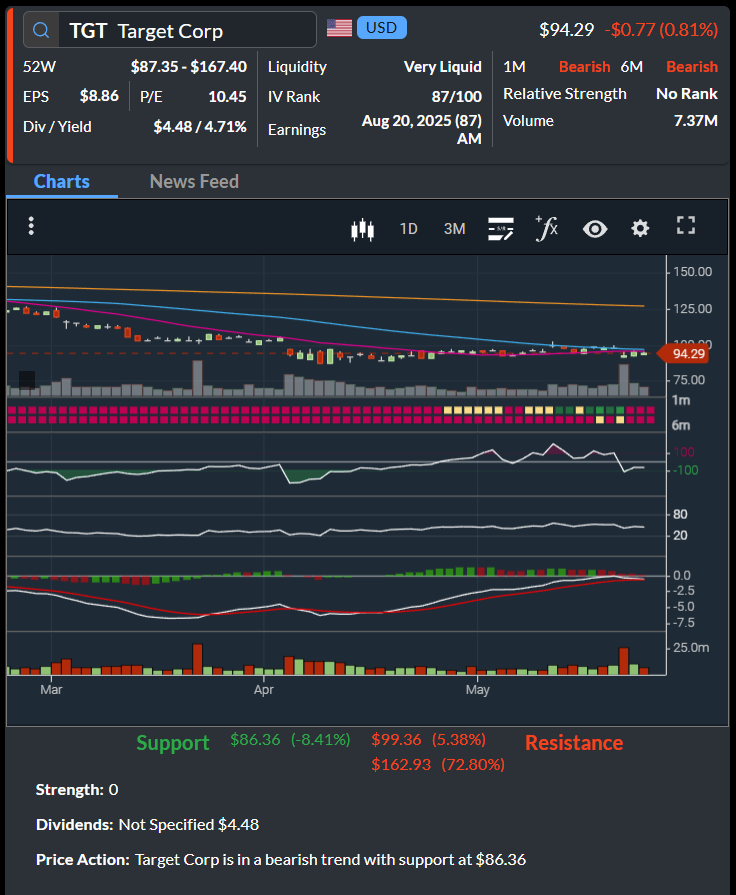Select the 1D interval
This screenshot has height=895, width=736.
coord(408,229)
